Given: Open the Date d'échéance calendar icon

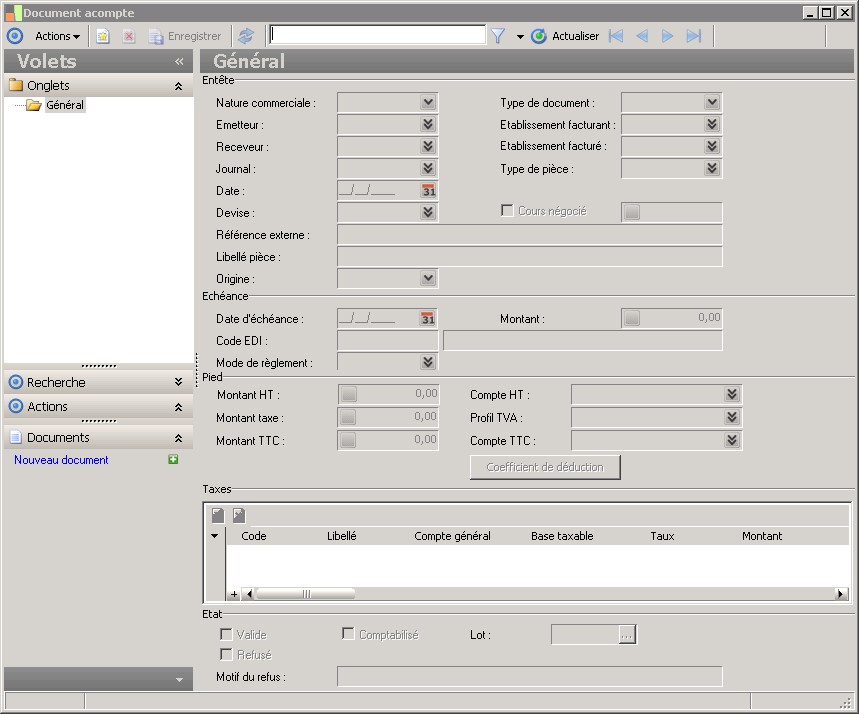Looking at the screenshot, I should click(428, 319).
